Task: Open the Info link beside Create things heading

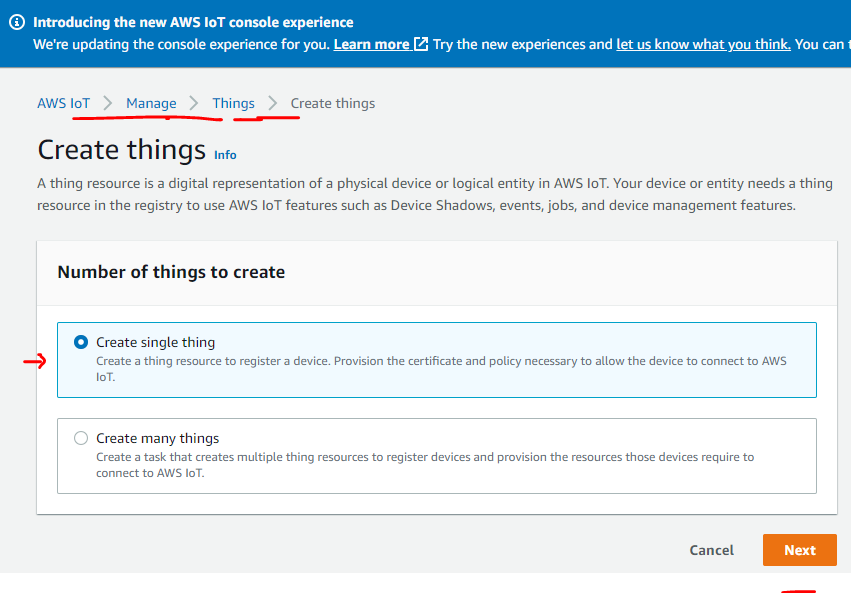Action: point(225,155)
